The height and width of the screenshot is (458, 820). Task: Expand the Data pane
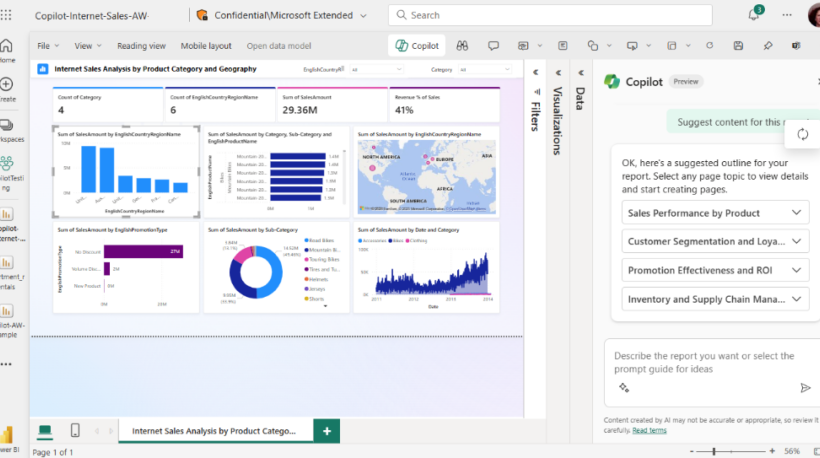581,73
